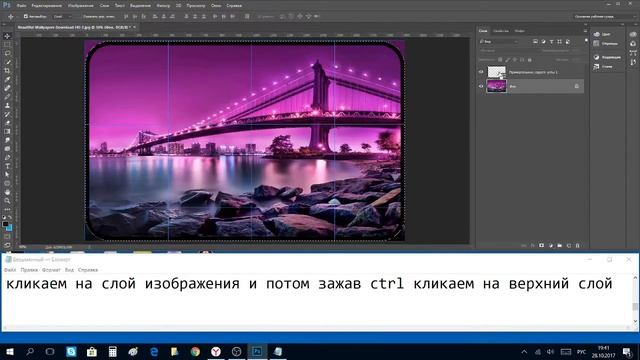Open Notepad's Файл menu
The image size is (640, 360).
point(10,270)
